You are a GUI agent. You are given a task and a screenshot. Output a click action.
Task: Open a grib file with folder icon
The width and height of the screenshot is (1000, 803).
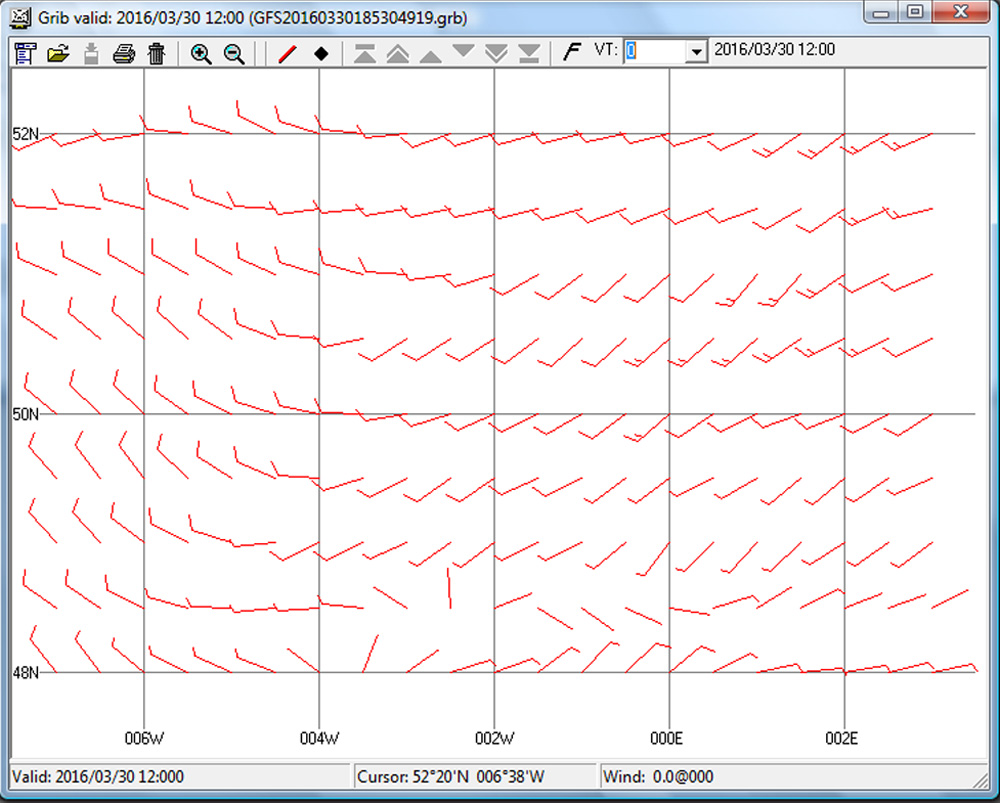click(x=57, y=53)
